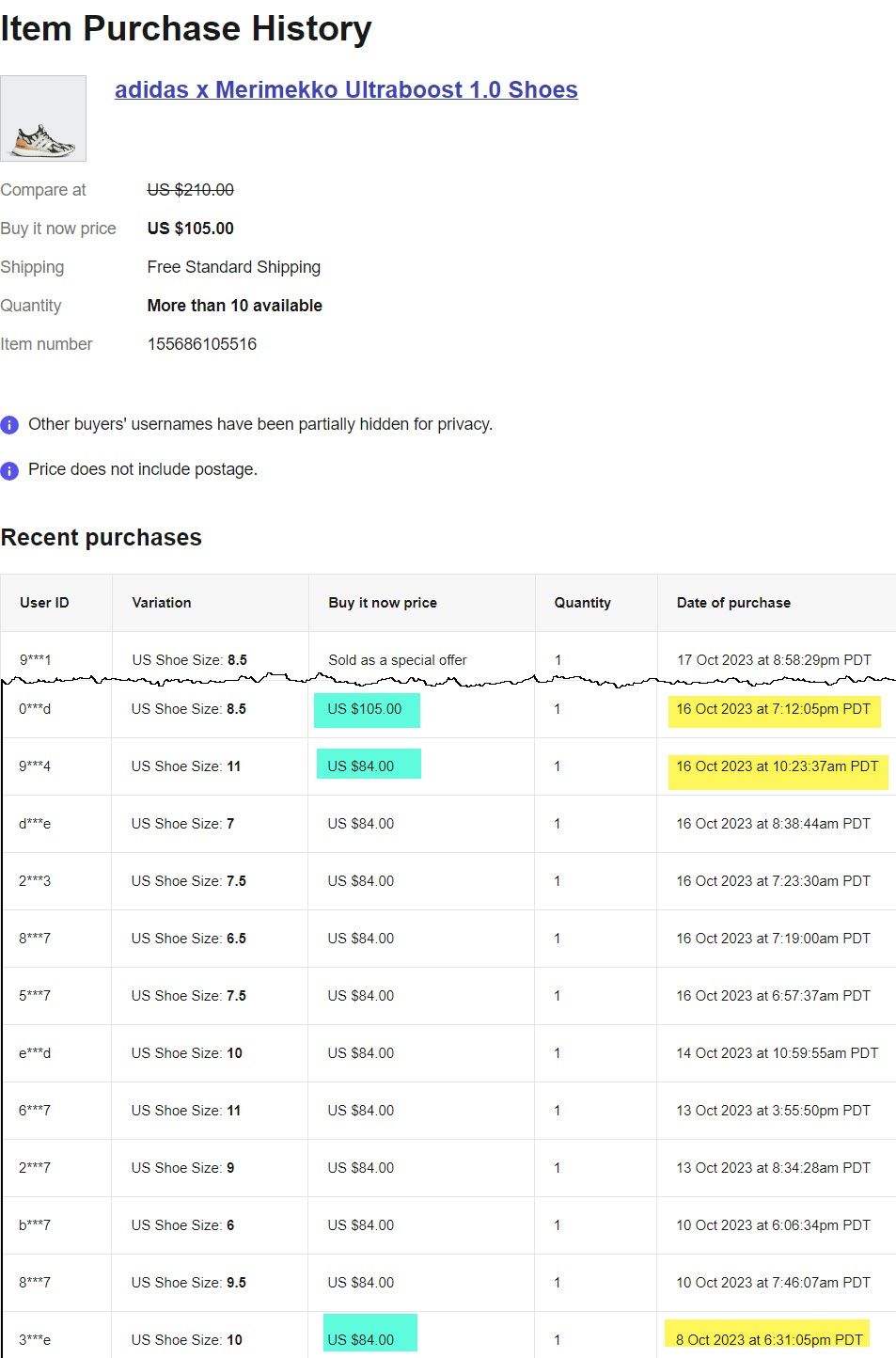
Task: Select date 16 Oct 2023 at 10:23:37am PDT
Action: [778, 766]
